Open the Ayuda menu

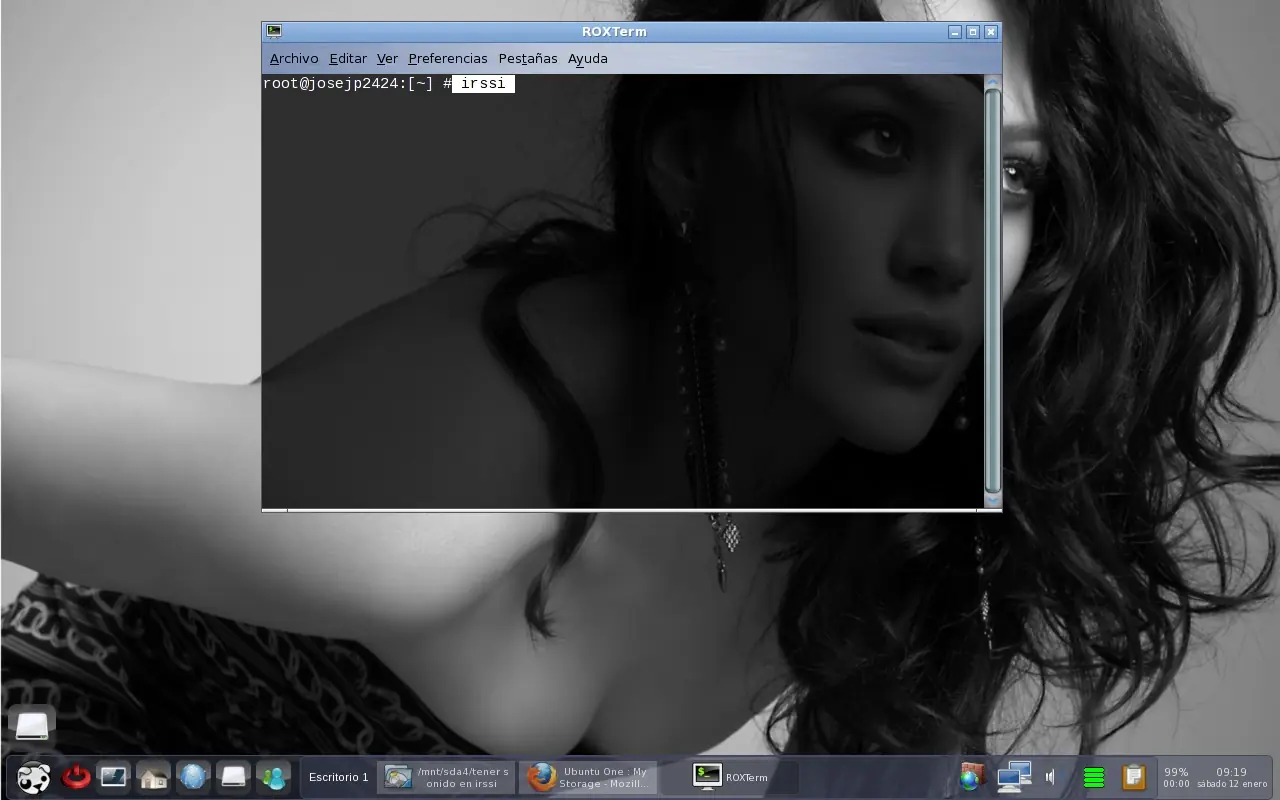pos(588,59)
